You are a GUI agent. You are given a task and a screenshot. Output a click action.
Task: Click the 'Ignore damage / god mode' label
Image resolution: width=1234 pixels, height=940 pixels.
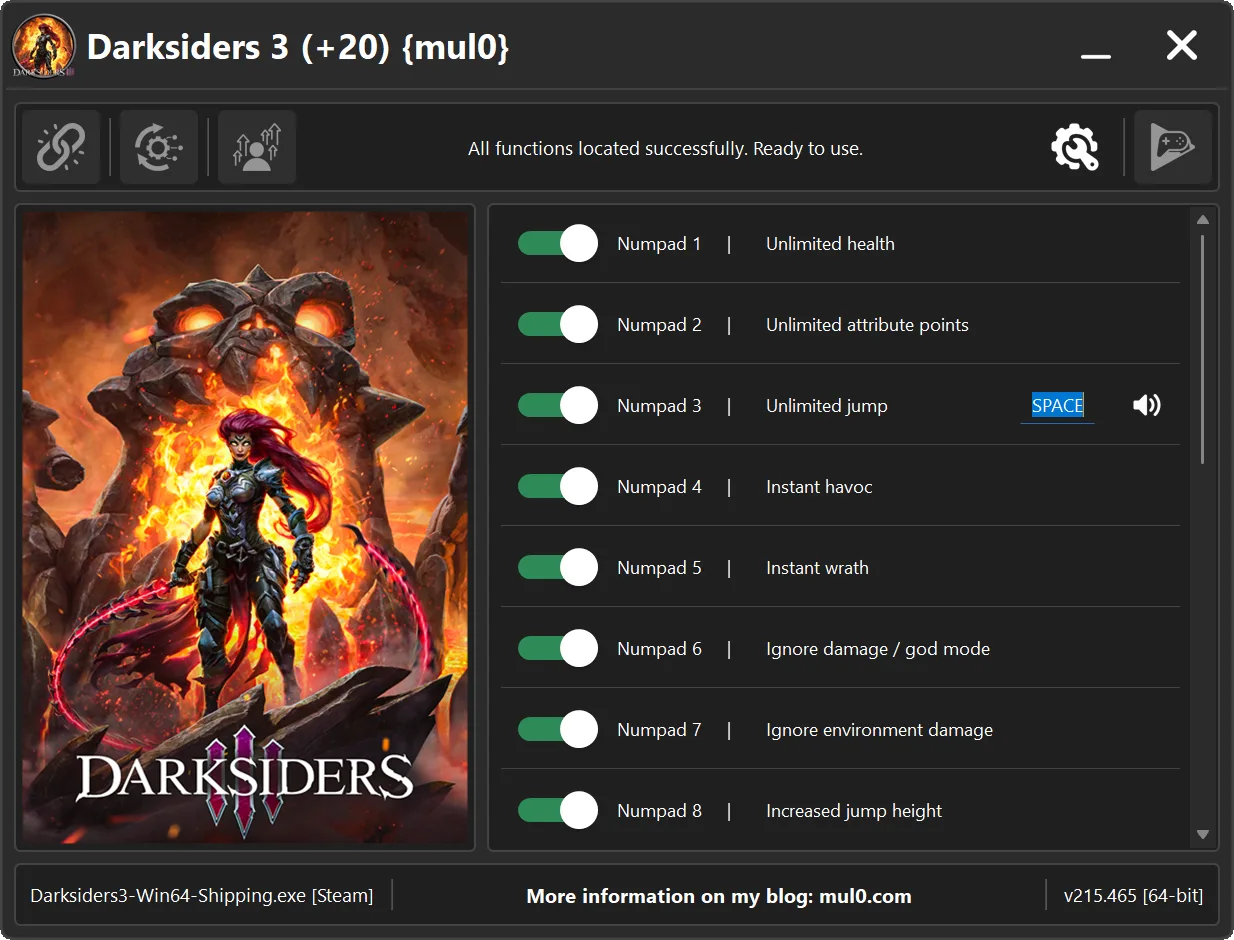coord(878,649)
